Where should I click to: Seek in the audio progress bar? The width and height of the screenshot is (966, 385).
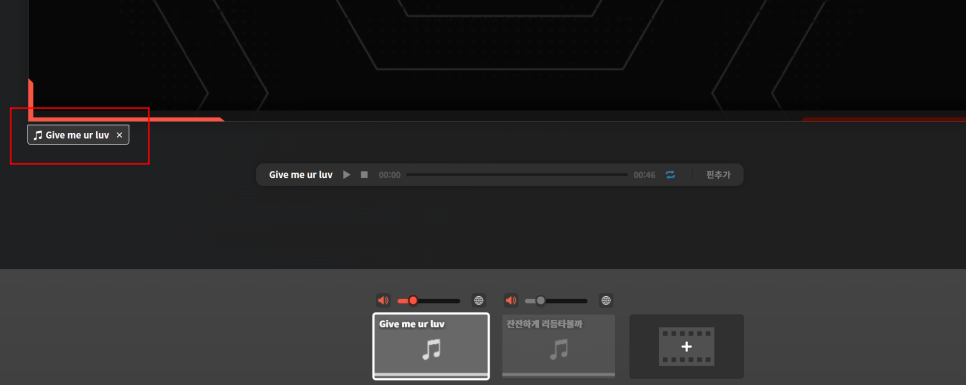click(x=517, y=175)
